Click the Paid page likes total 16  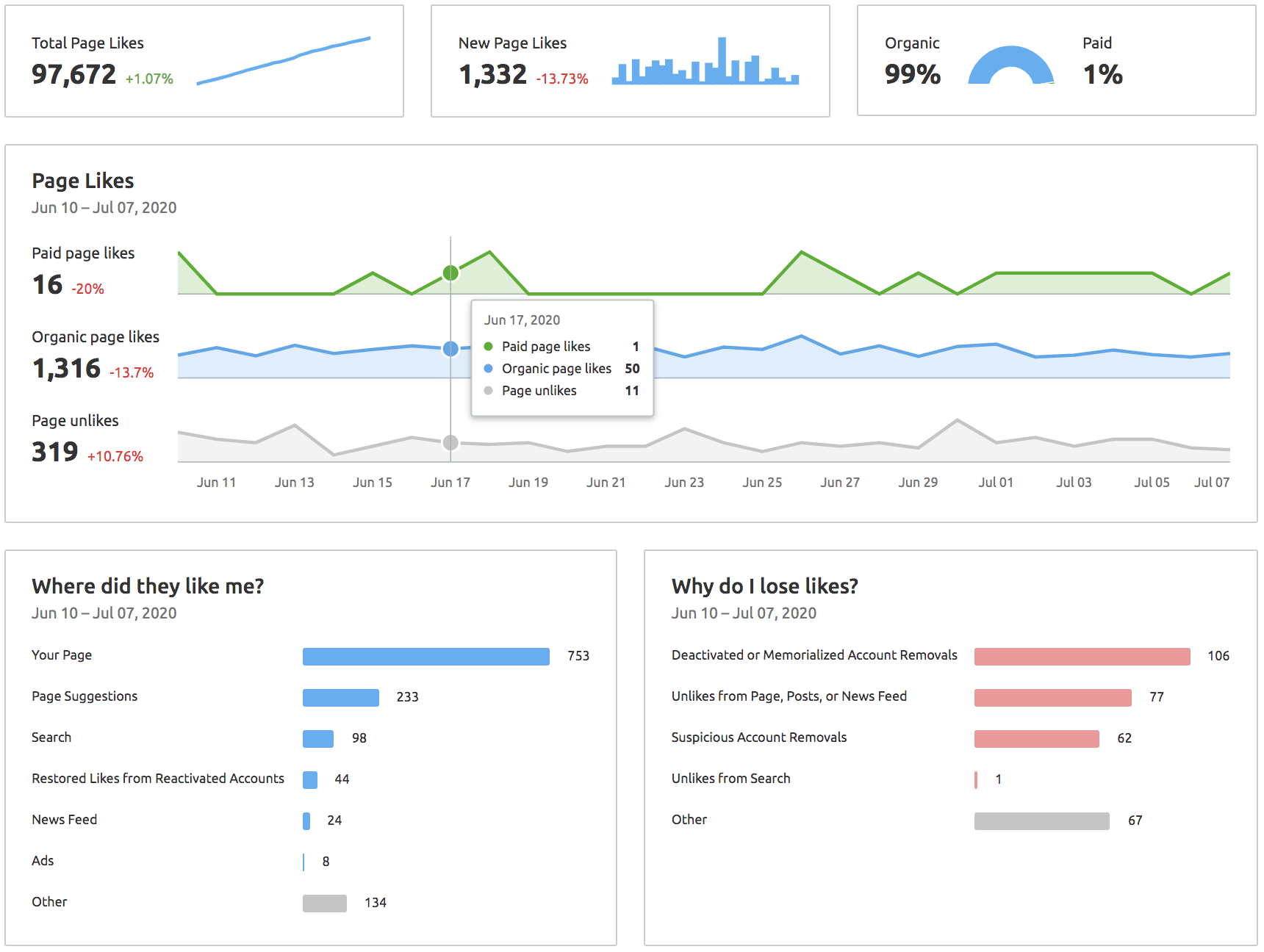point(48,284)
